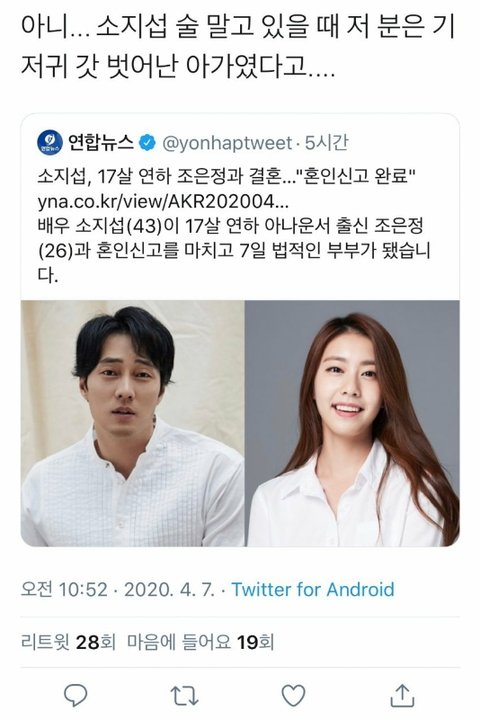Open the quoted tweet headline text

point(226,176)
